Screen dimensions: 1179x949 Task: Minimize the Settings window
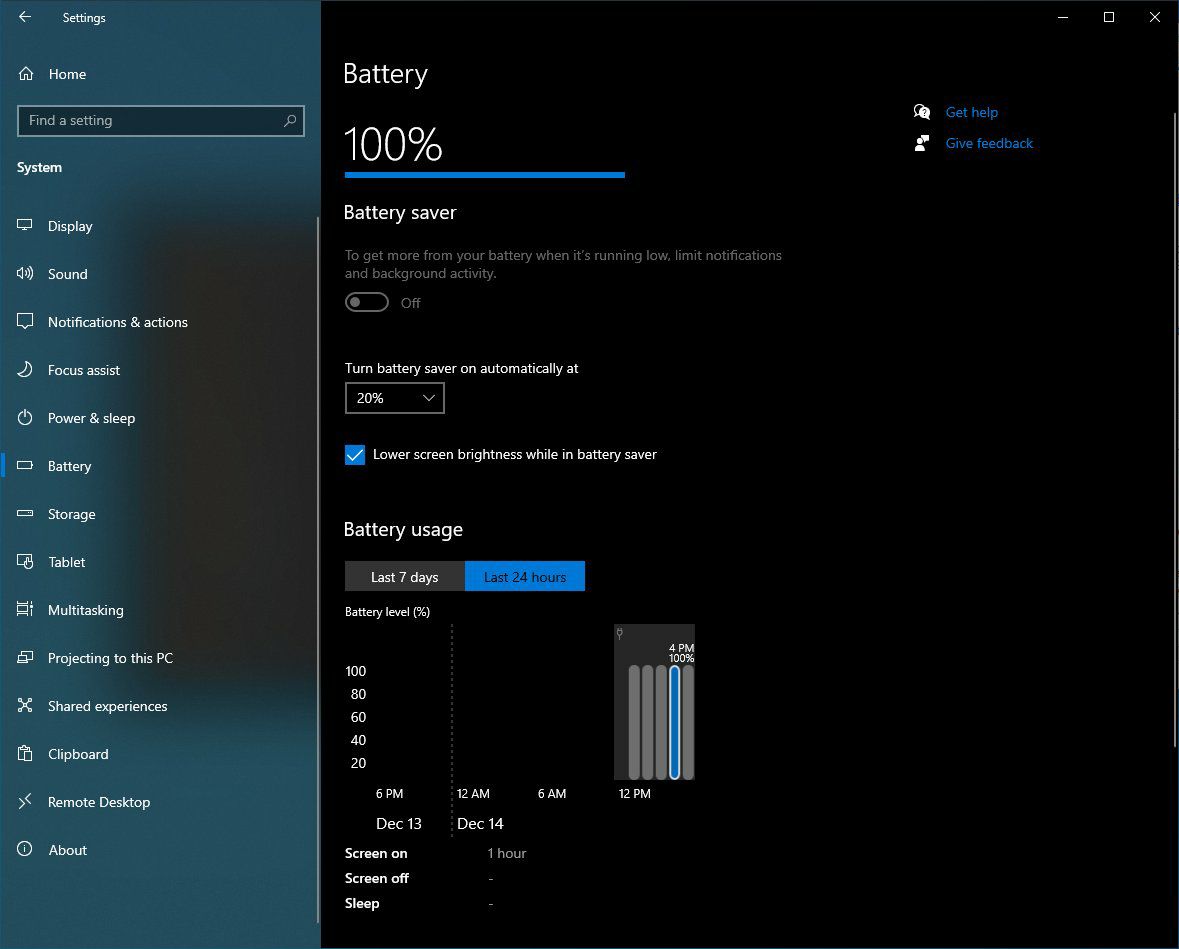click(x=1062, y=17)
